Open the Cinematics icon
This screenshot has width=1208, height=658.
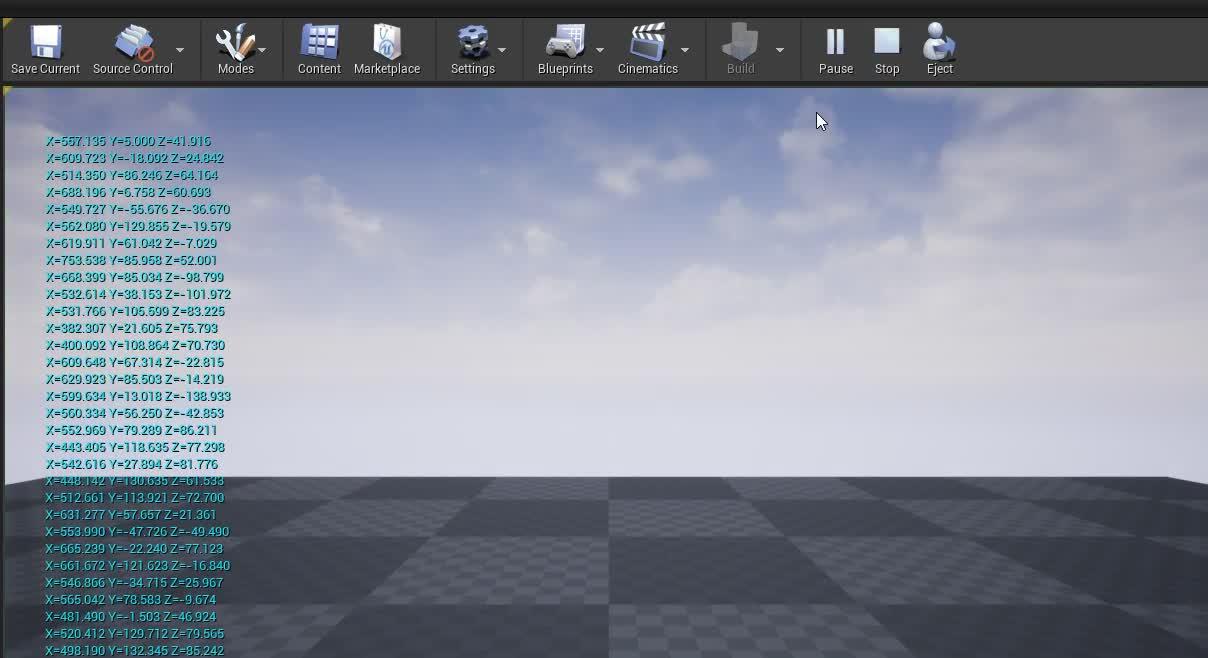pyautogui.click(x=648, y=42)
